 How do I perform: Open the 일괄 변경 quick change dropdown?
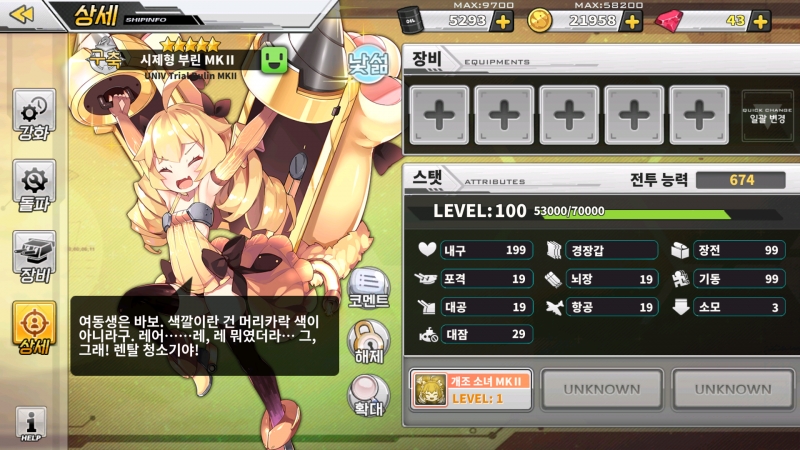coord(767,116)
